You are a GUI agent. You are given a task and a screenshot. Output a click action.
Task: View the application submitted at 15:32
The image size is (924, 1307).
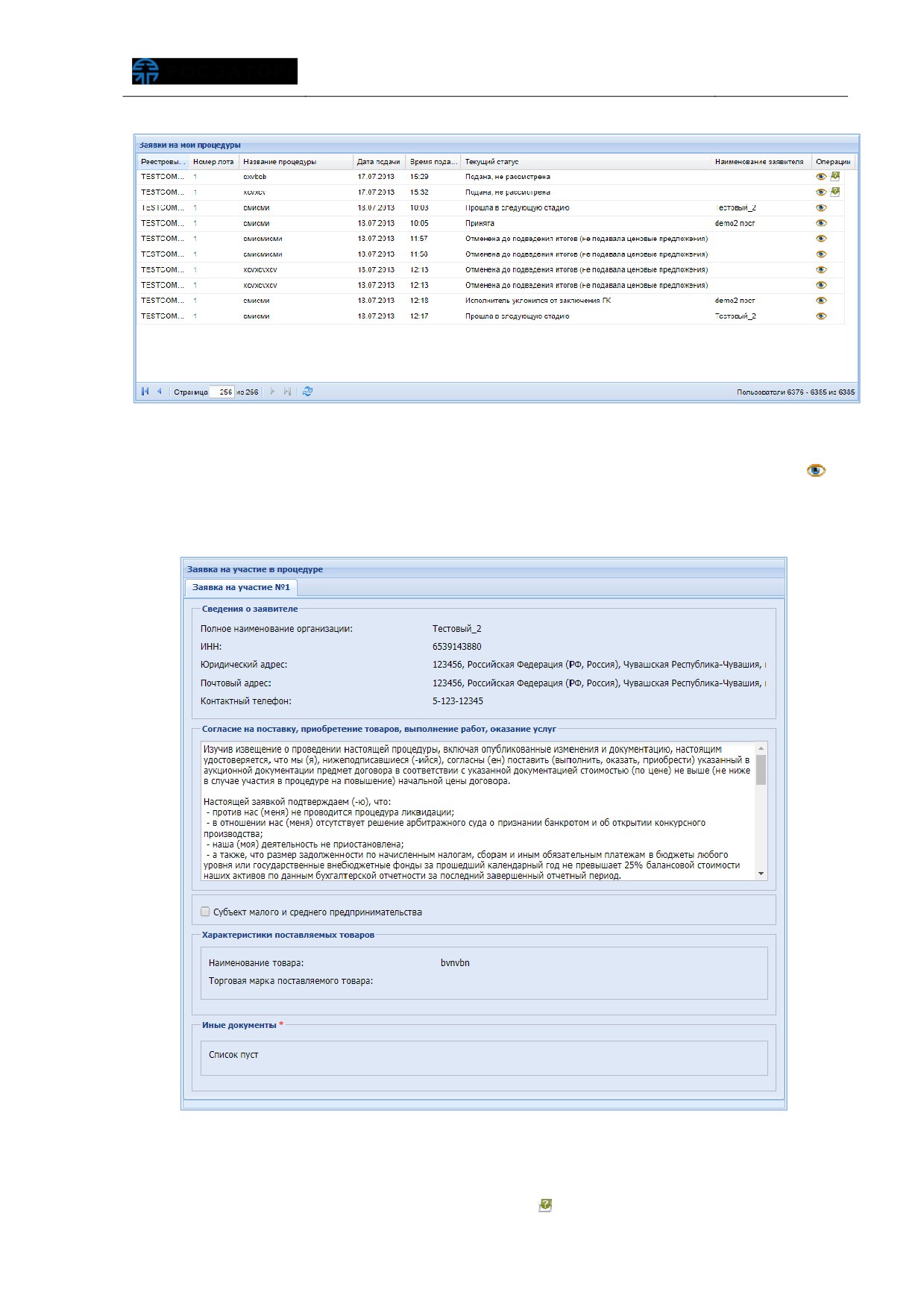(x=821, y=192)
